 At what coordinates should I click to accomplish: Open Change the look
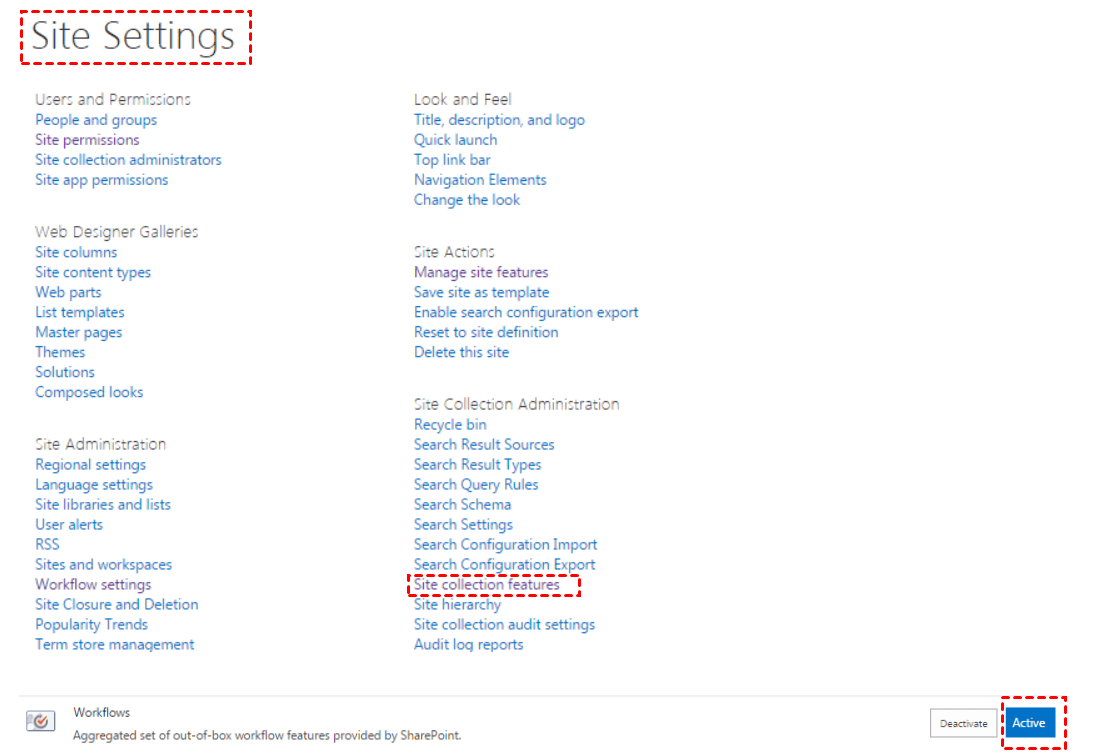(467, 200)
